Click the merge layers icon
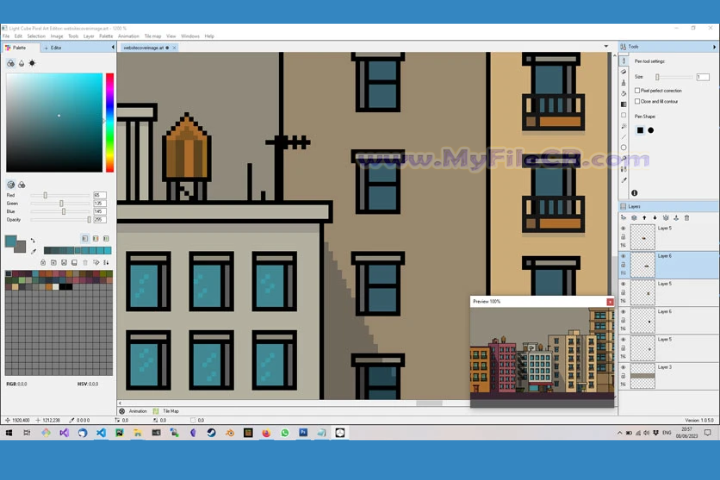Image resolution: width=720 pixels, height=480 pixels. tap(665, 218)
